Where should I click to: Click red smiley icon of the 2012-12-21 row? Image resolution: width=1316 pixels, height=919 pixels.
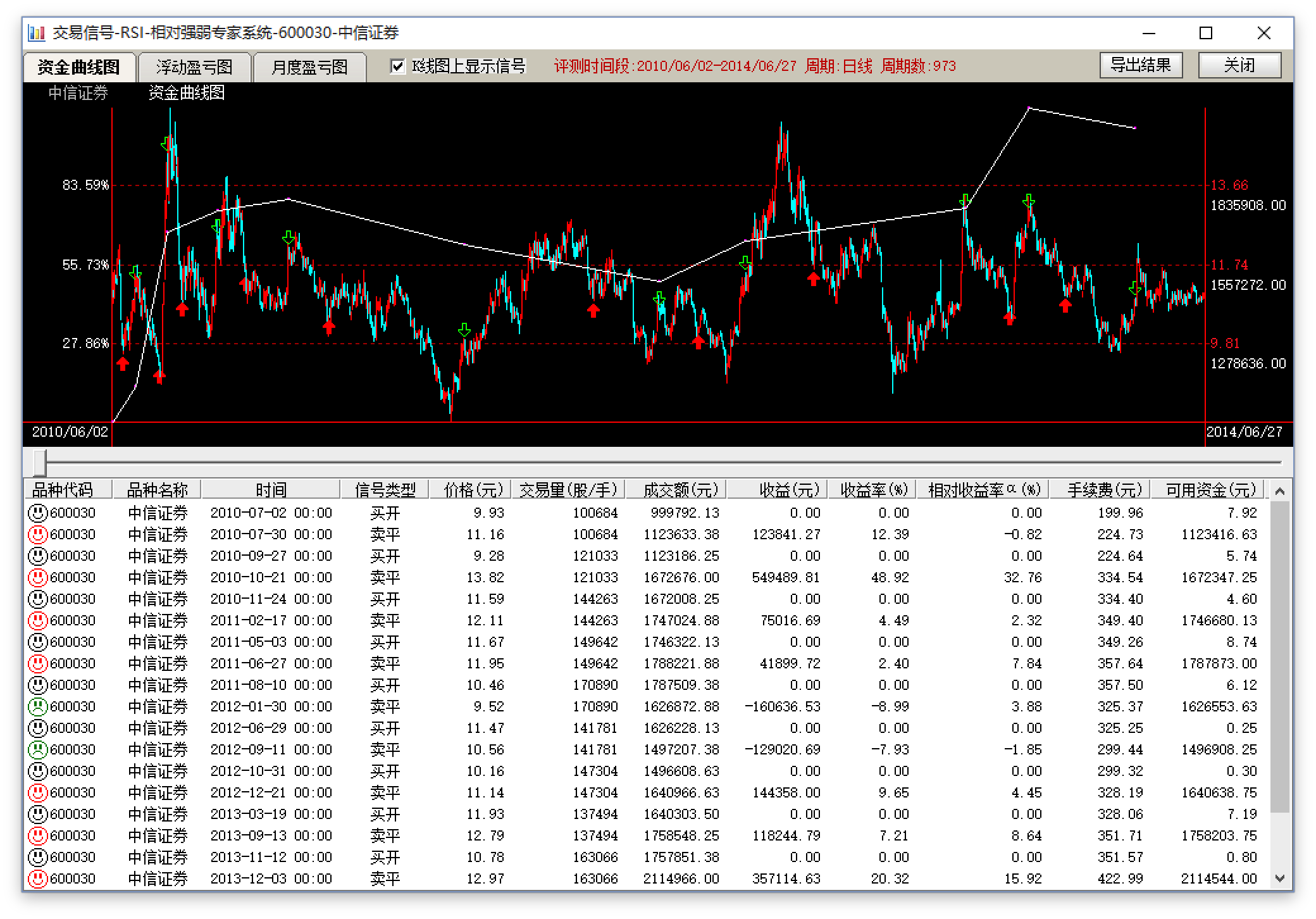click(x=38, y=792)
